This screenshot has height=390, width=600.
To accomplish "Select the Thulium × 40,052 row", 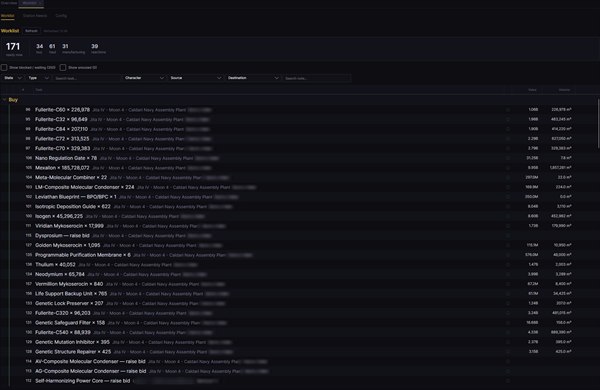I will tap(298, 265).
